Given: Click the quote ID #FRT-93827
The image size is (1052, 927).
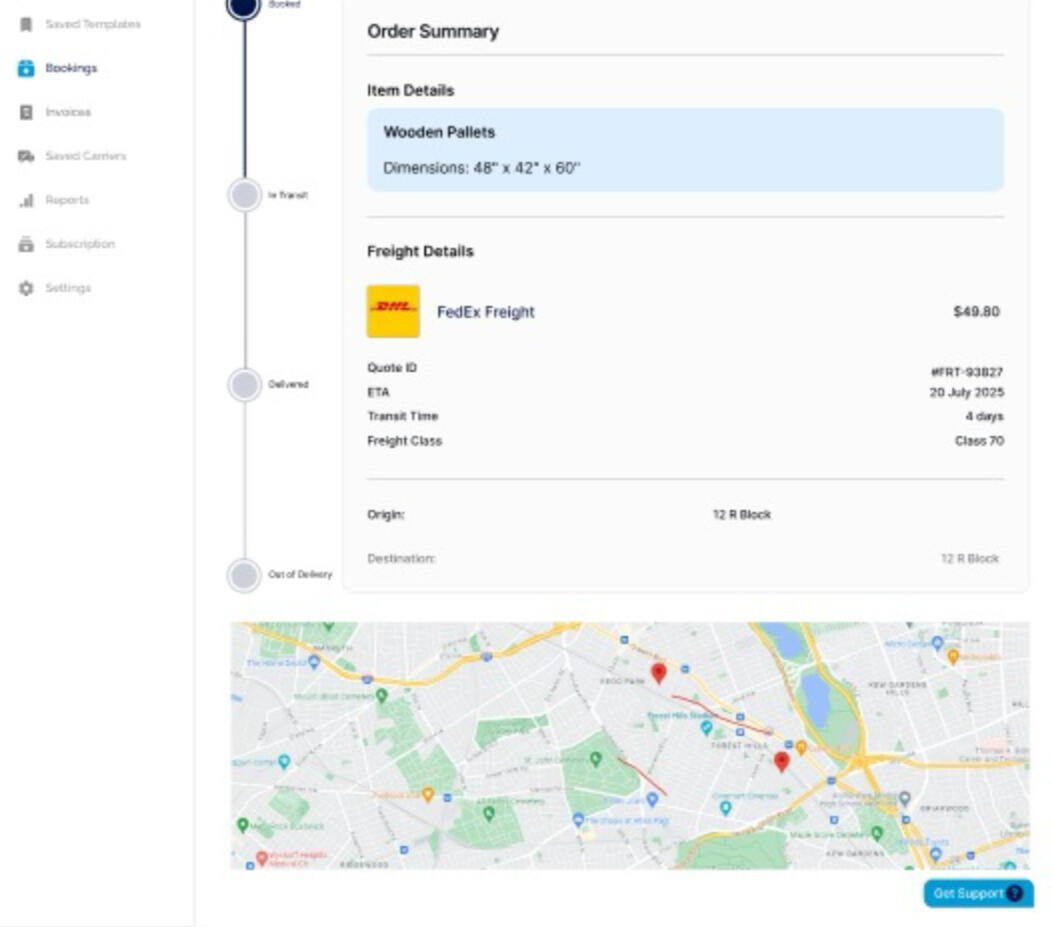Looking at the screenshot, I should pos(966,372).
